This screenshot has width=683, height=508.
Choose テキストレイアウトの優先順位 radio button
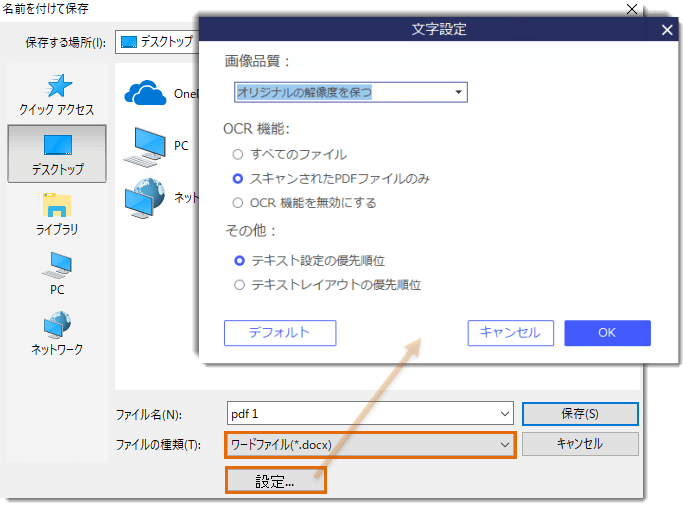238,284
